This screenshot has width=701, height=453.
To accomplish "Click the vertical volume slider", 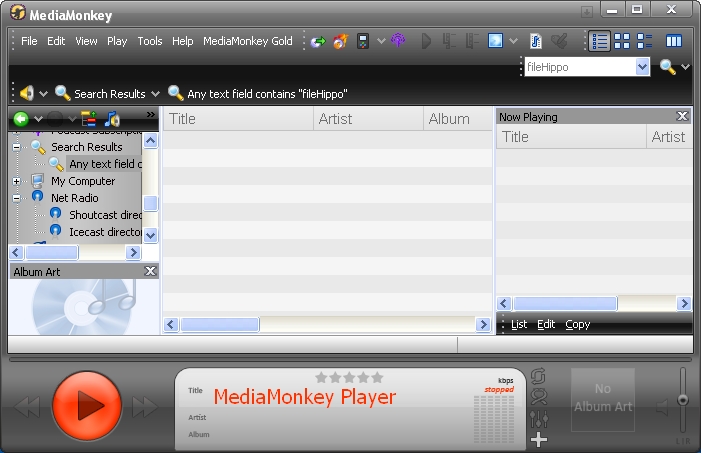I will (x=683, y=400).
